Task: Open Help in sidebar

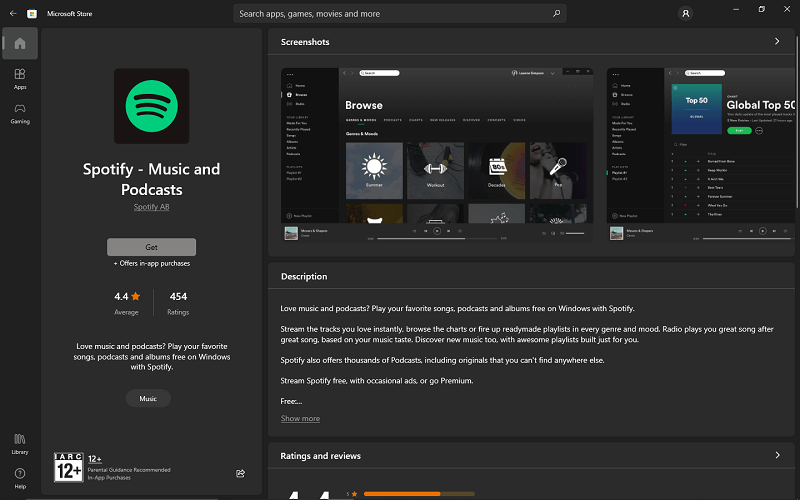Action: pyautogui.click(x=20, y=479)
